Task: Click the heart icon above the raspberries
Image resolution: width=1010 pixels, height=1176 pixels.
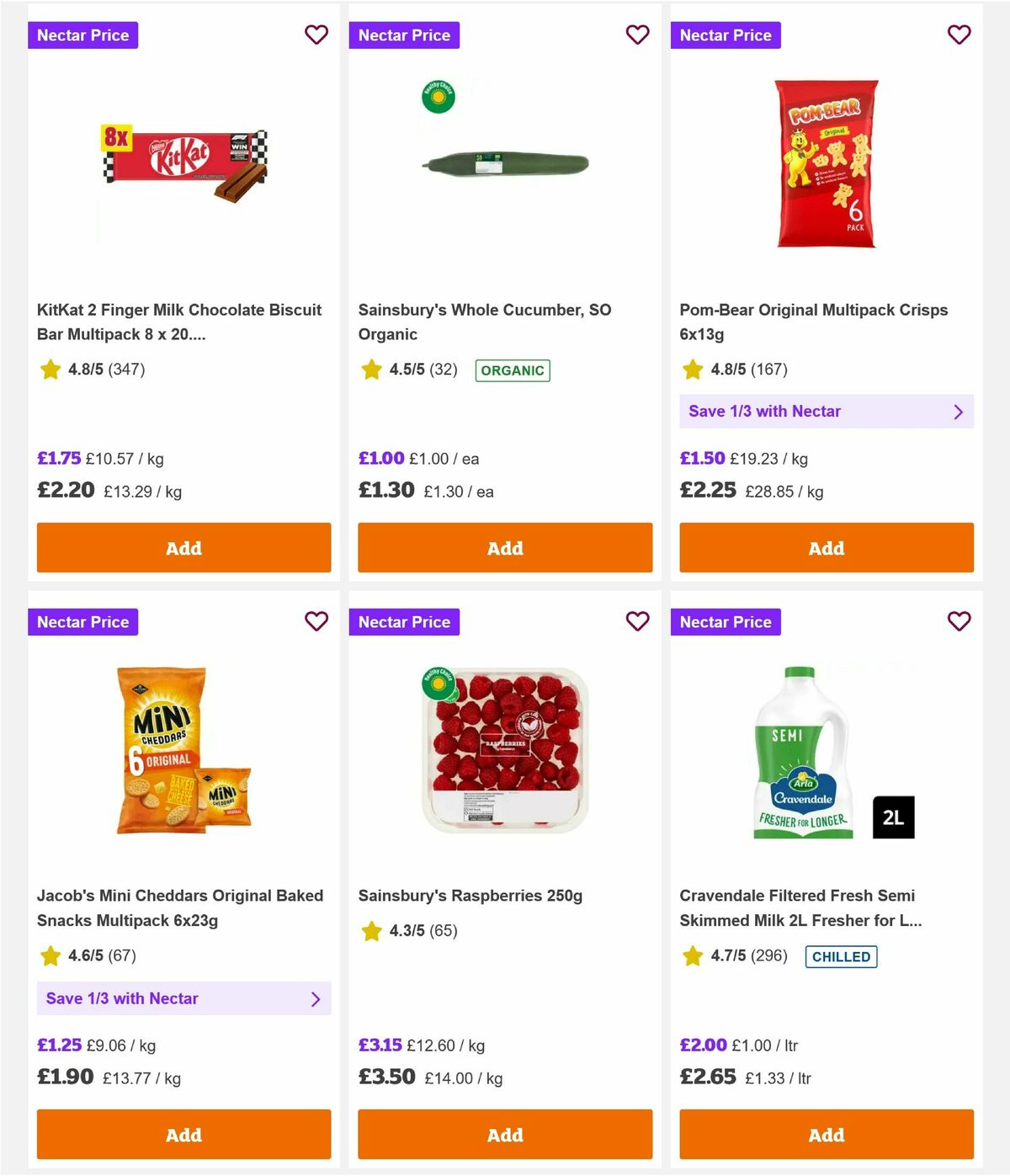Action: click(638, 622)
